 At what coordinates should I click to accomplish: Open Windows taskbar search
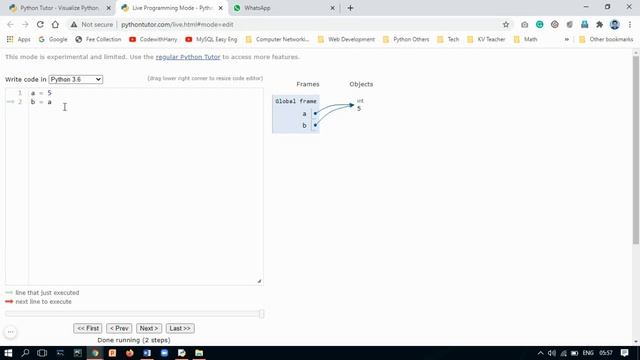click(x=25, y=353)
